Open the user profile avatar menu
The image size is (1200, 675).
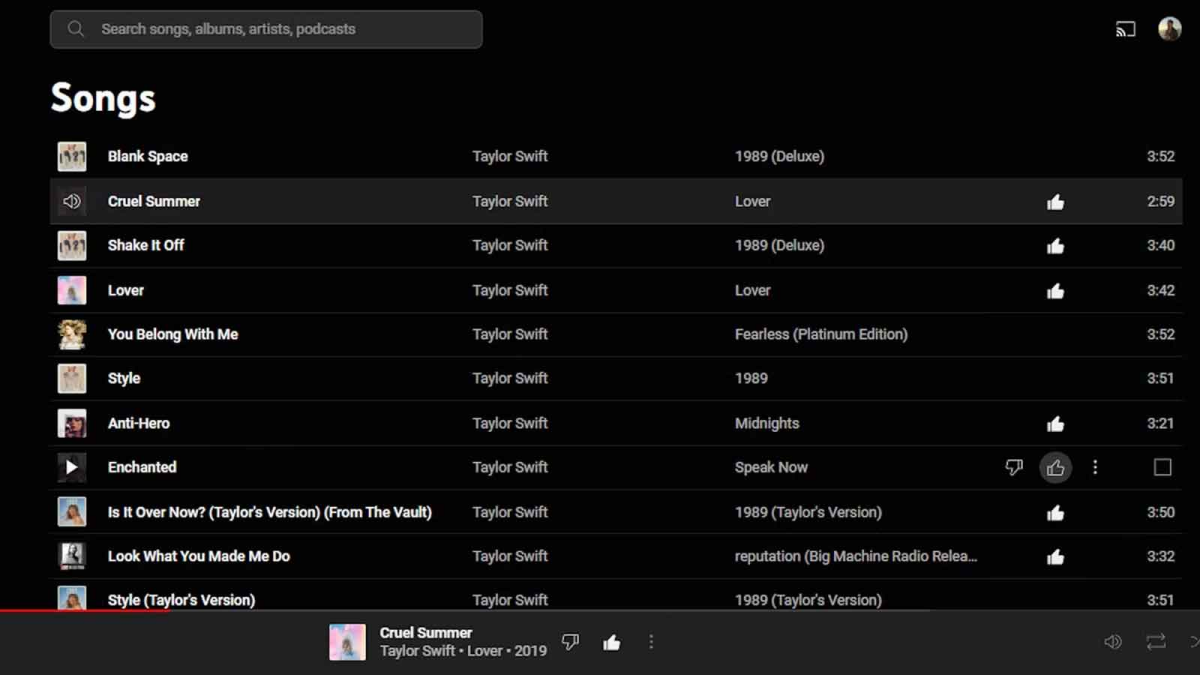[1169, 29]
